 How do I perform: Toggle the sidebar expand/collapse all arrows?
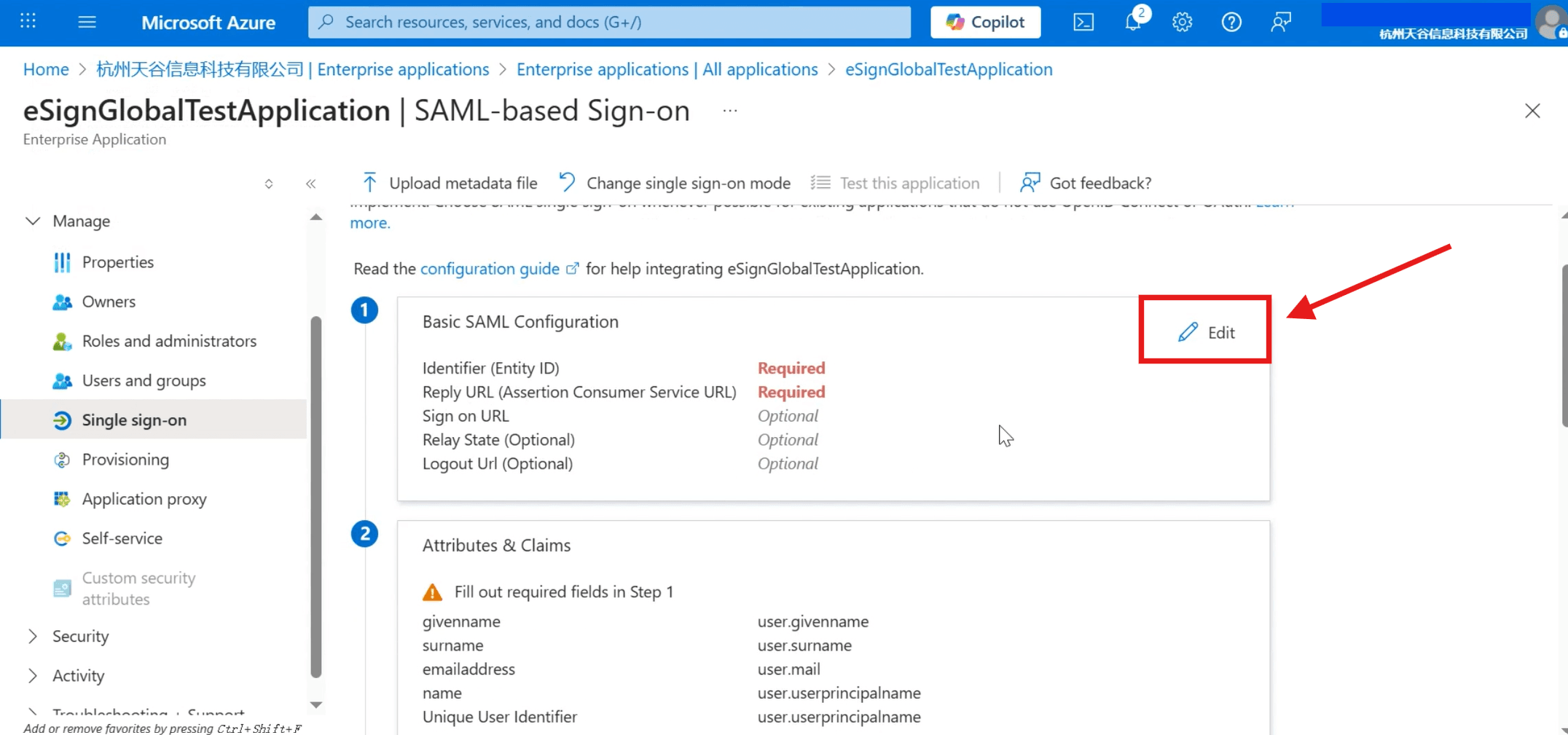coord(269,184)
